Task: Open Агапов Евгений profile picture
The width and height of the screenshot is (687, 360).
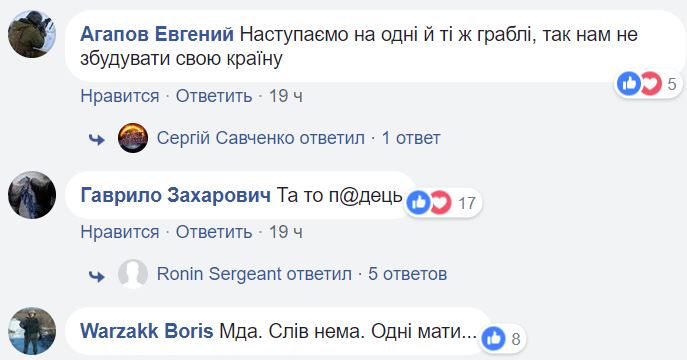Action: click(x=32, y=34)
